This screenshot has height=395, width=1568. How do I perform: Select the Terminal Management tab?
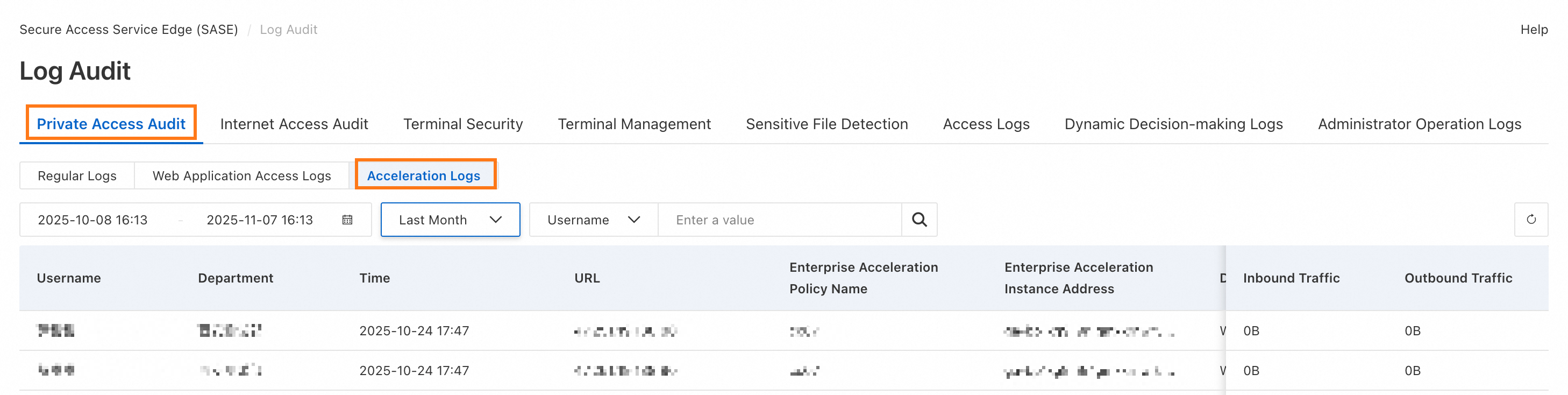point(633,124)
